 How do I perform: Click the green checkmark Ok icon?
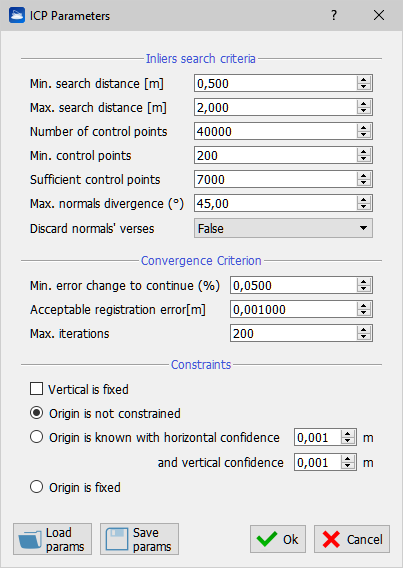[267, 539]
